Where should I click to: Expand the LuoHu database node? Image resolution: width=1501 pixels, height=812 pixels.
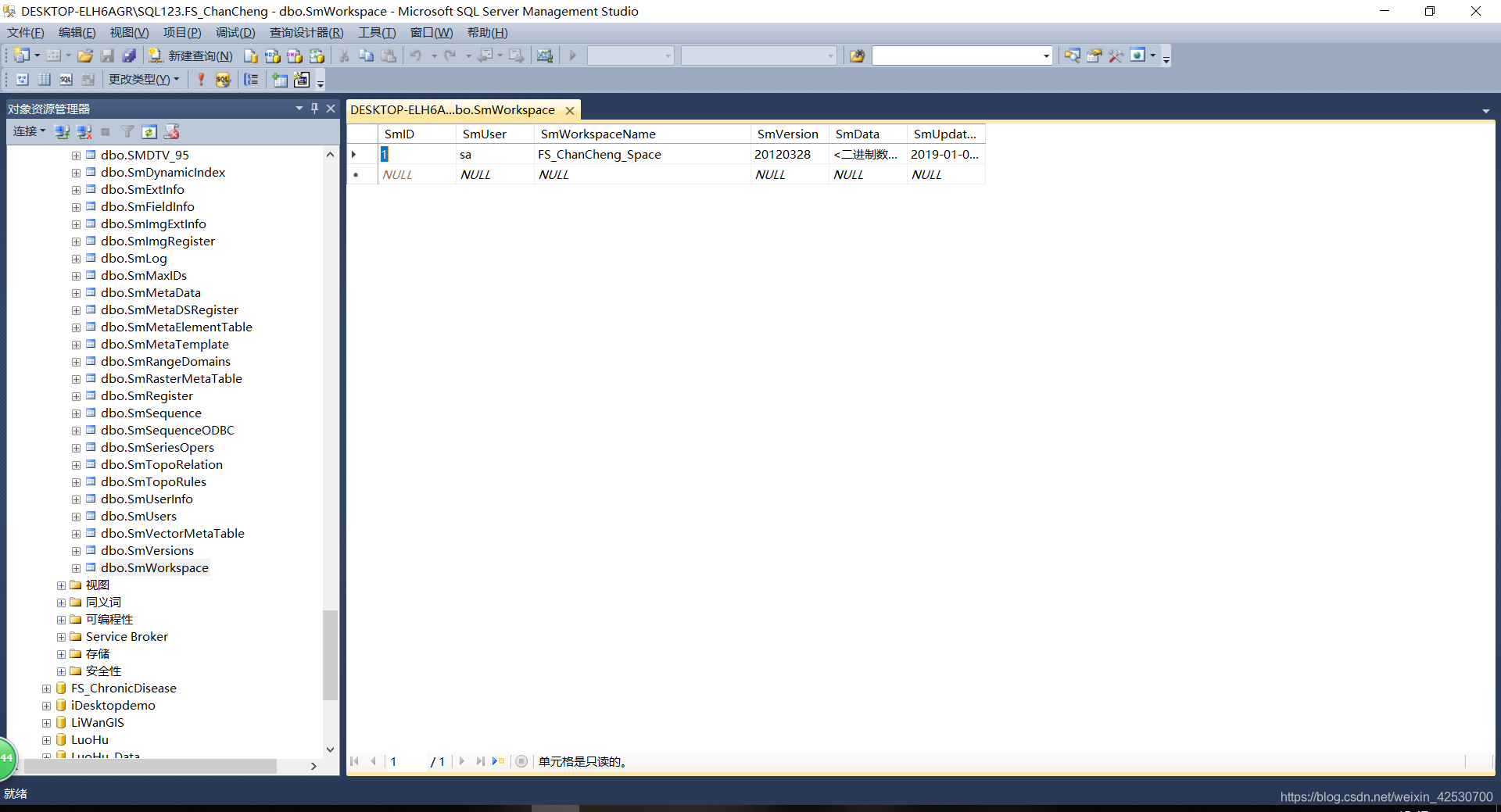pos(46,740)
